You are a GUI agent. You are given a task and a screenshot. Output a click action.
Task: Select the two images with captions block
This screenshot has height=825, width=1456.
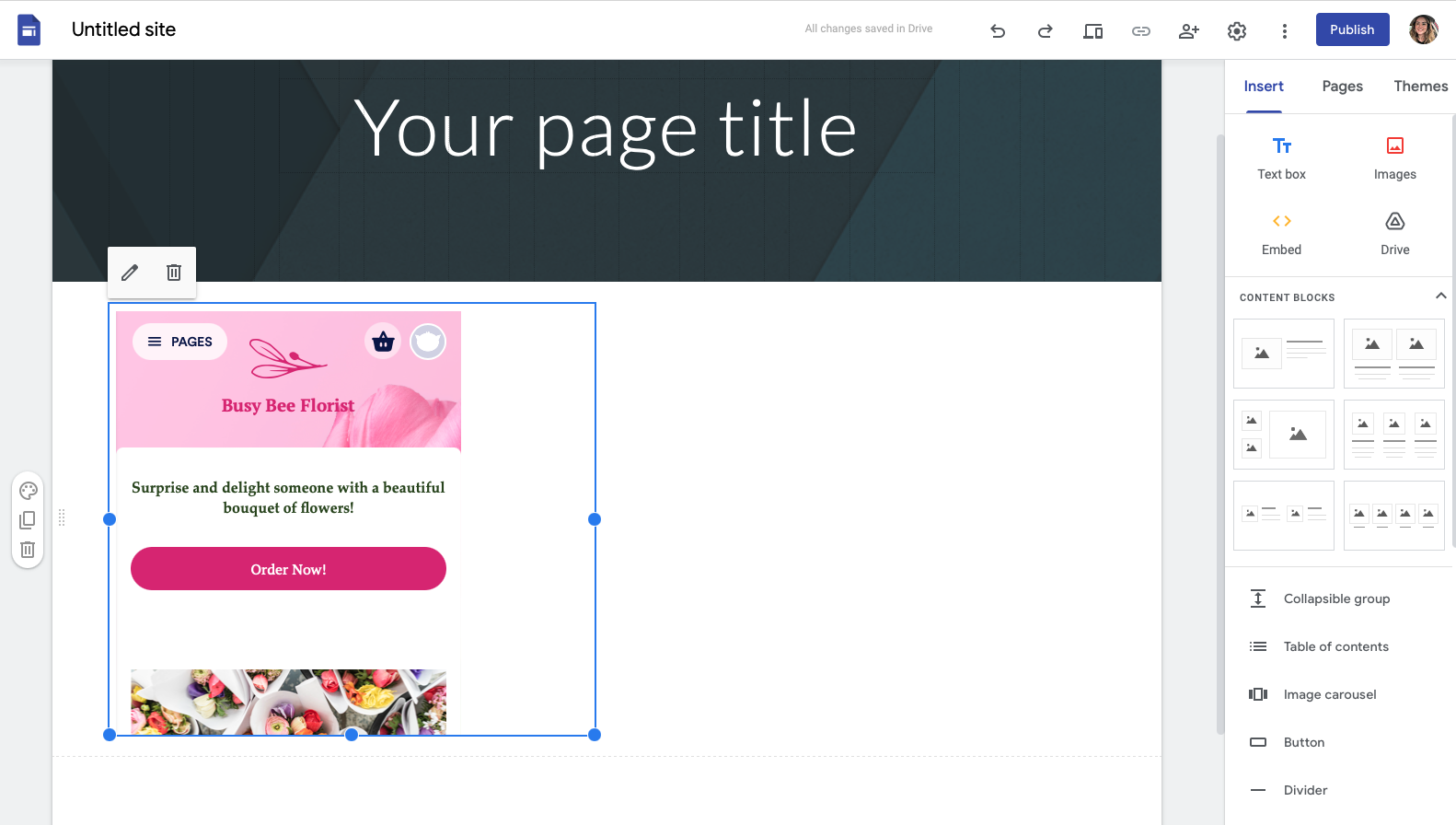coord(1393,354)
